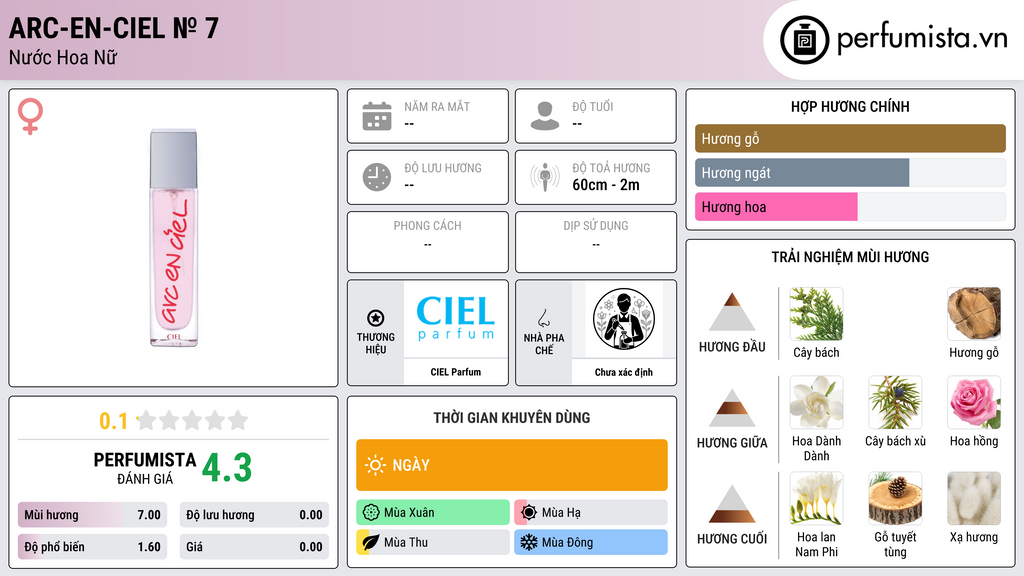
Task: Open the Hương gỗ wood note image
Action: click(x=974, y=314)
